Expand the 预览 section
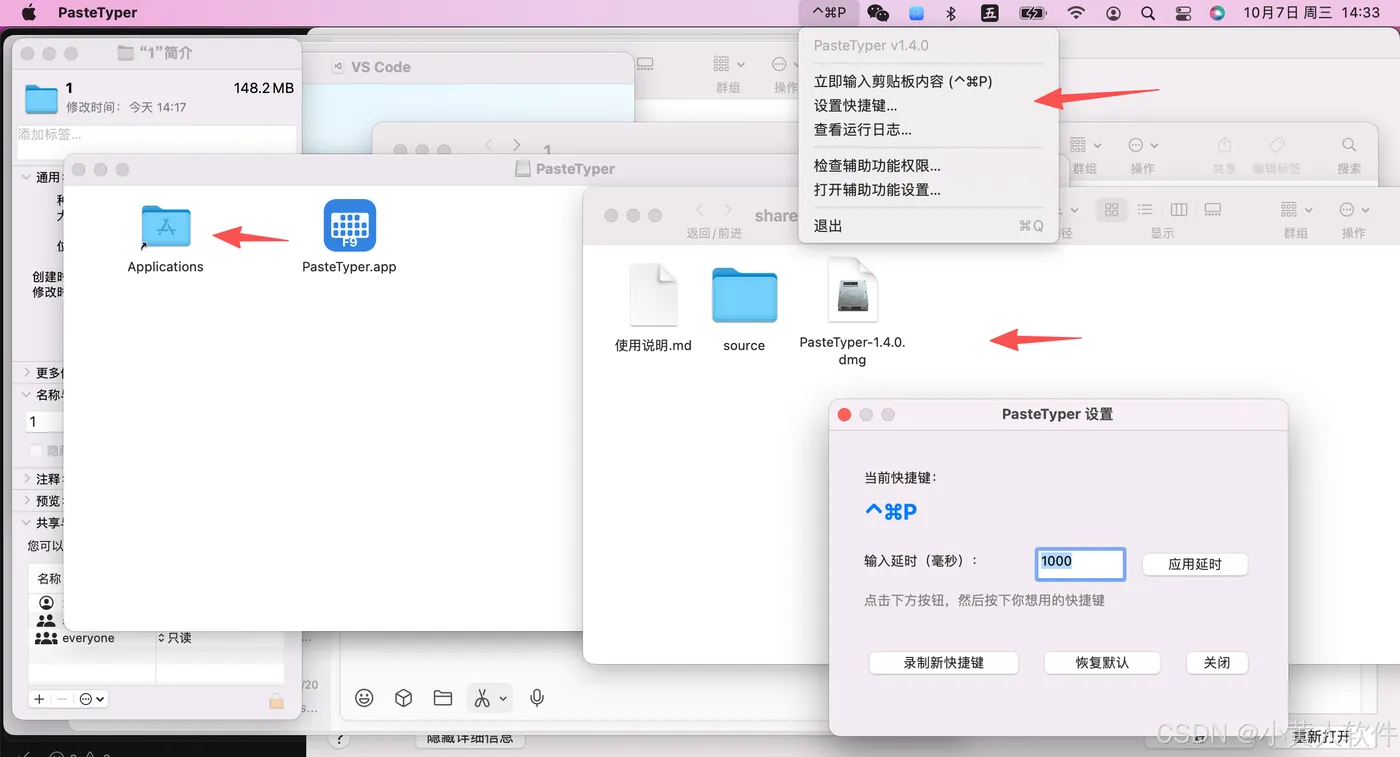1400x757 pixels. click(x=26, y=501)
